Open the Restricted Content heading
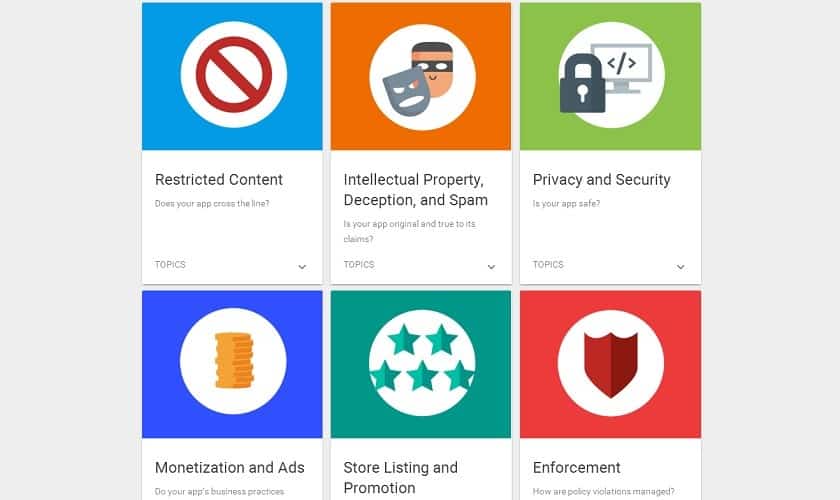This screenshot has width=840, height=500. [x=219, y=180]
